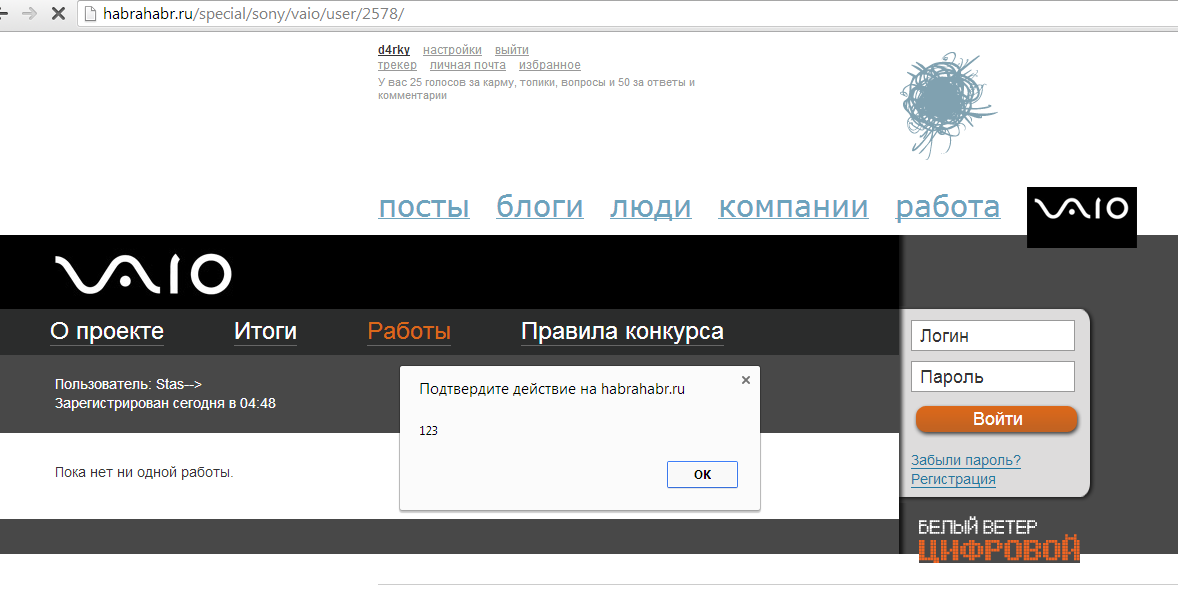Click the Зарегистрирован сегодня в 04:48 text
Image resolution: width=1178 pixels, height=597 pixels.
165,403
